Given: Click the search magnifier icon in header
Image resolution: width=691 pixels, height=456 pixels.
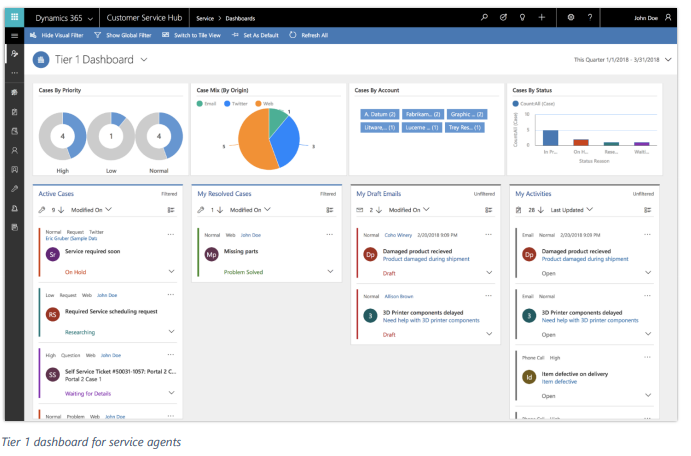Looking at the screenshot, I should click(x=484, y=18).
